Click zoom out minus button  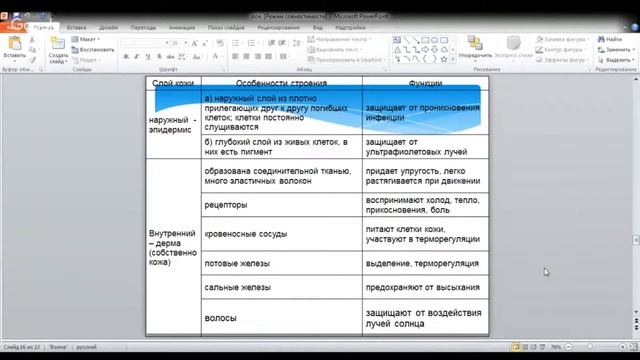click(568, 347)
